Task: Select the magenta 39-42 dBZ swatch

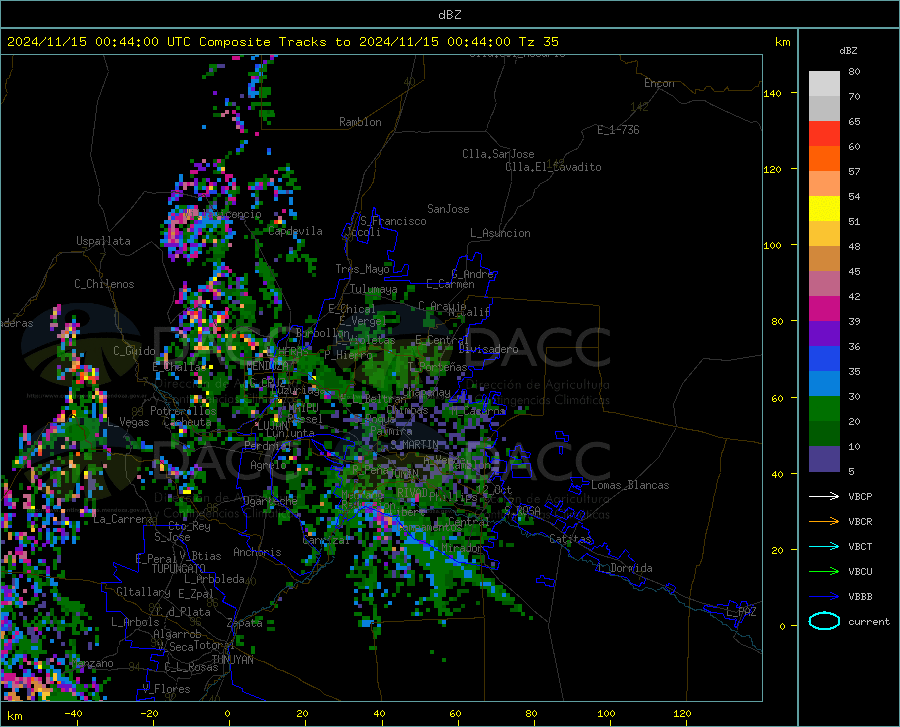Action: pos(824,309)
